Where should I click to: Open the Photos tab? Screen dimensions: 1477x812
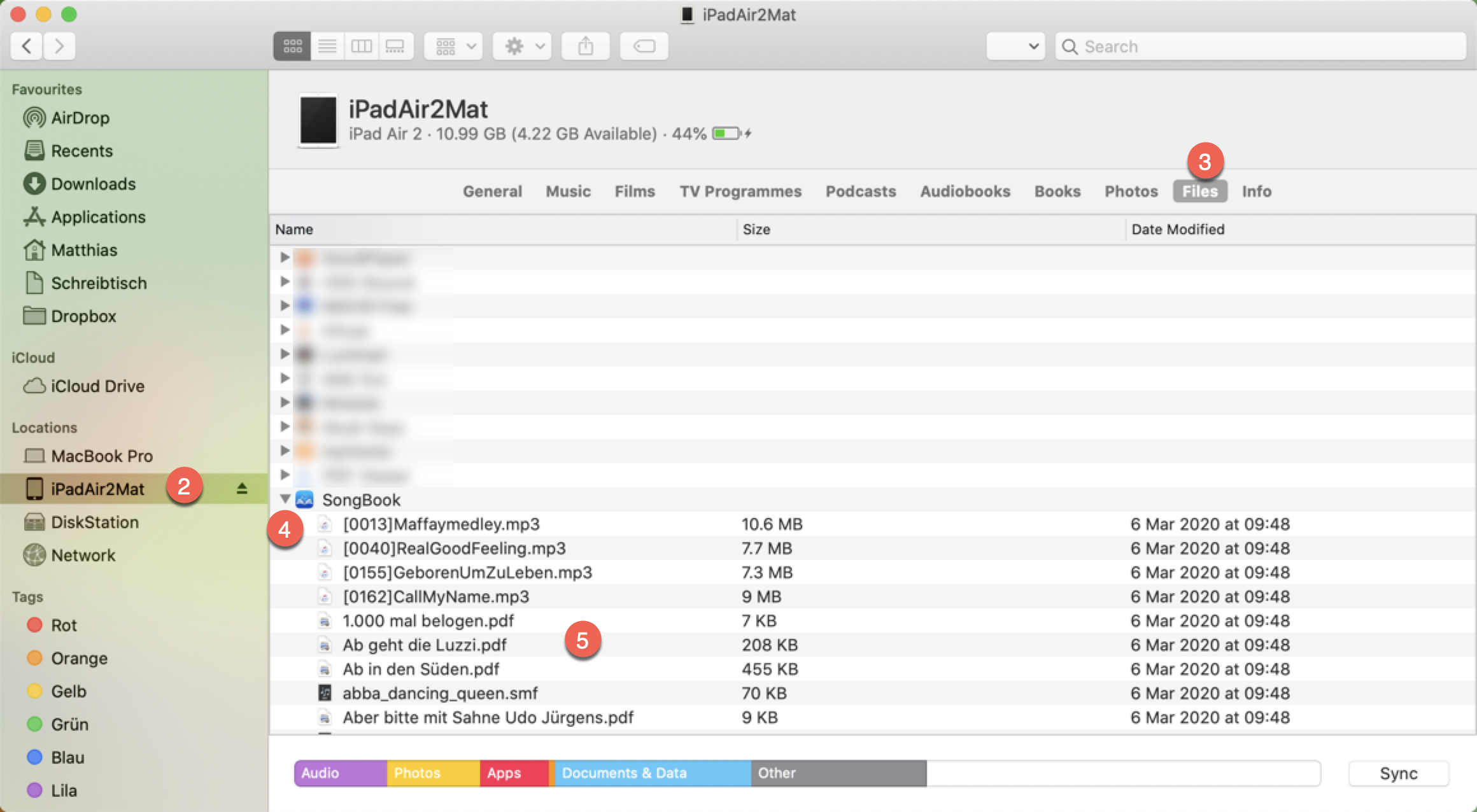pyautogui.click(x=1131, y=191)
